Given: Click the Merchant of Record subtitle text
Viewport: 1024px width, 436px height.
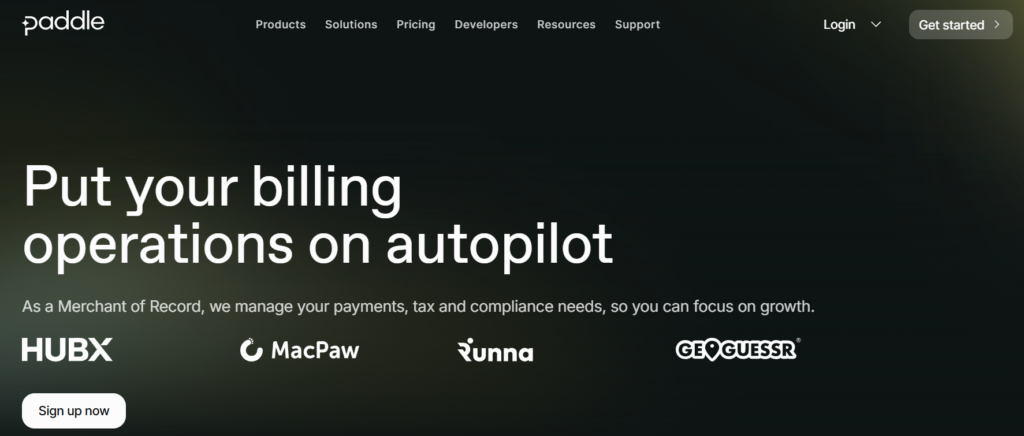Looking at the screenshot, I should pos(418,307).
